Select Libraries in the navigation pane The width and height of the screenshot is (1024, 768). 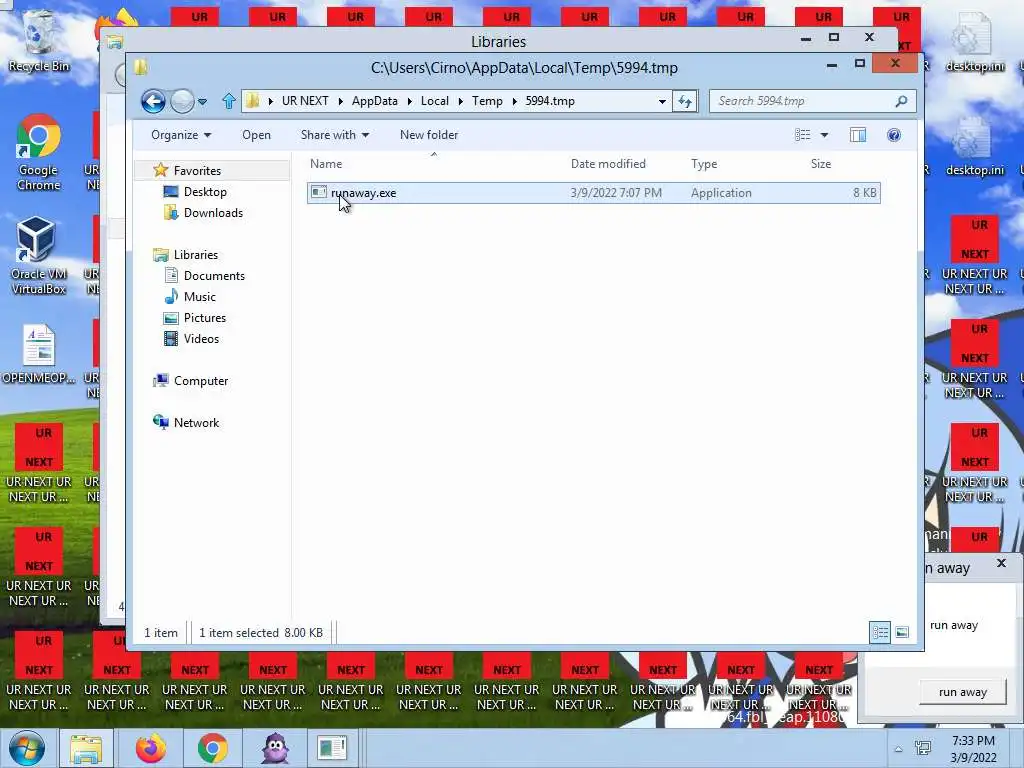[195, 255]
